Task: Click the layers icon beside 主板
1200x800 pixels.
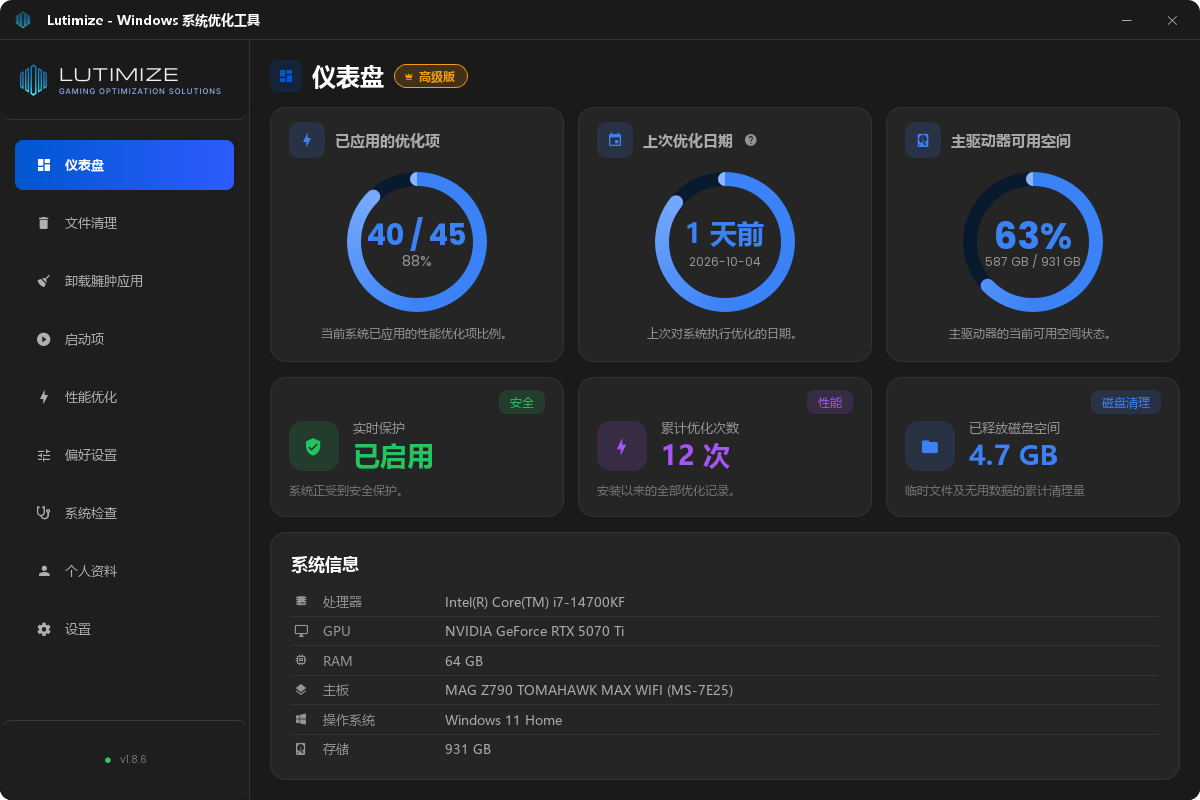Action: click(x=301, y=690)
